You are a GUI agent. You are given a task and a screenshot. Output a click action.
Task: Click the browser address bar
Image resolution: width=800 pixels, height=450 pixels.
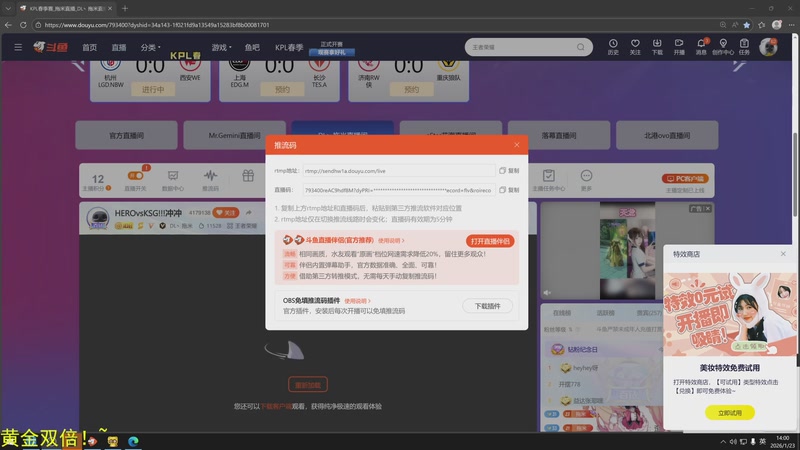click(375, 24)
